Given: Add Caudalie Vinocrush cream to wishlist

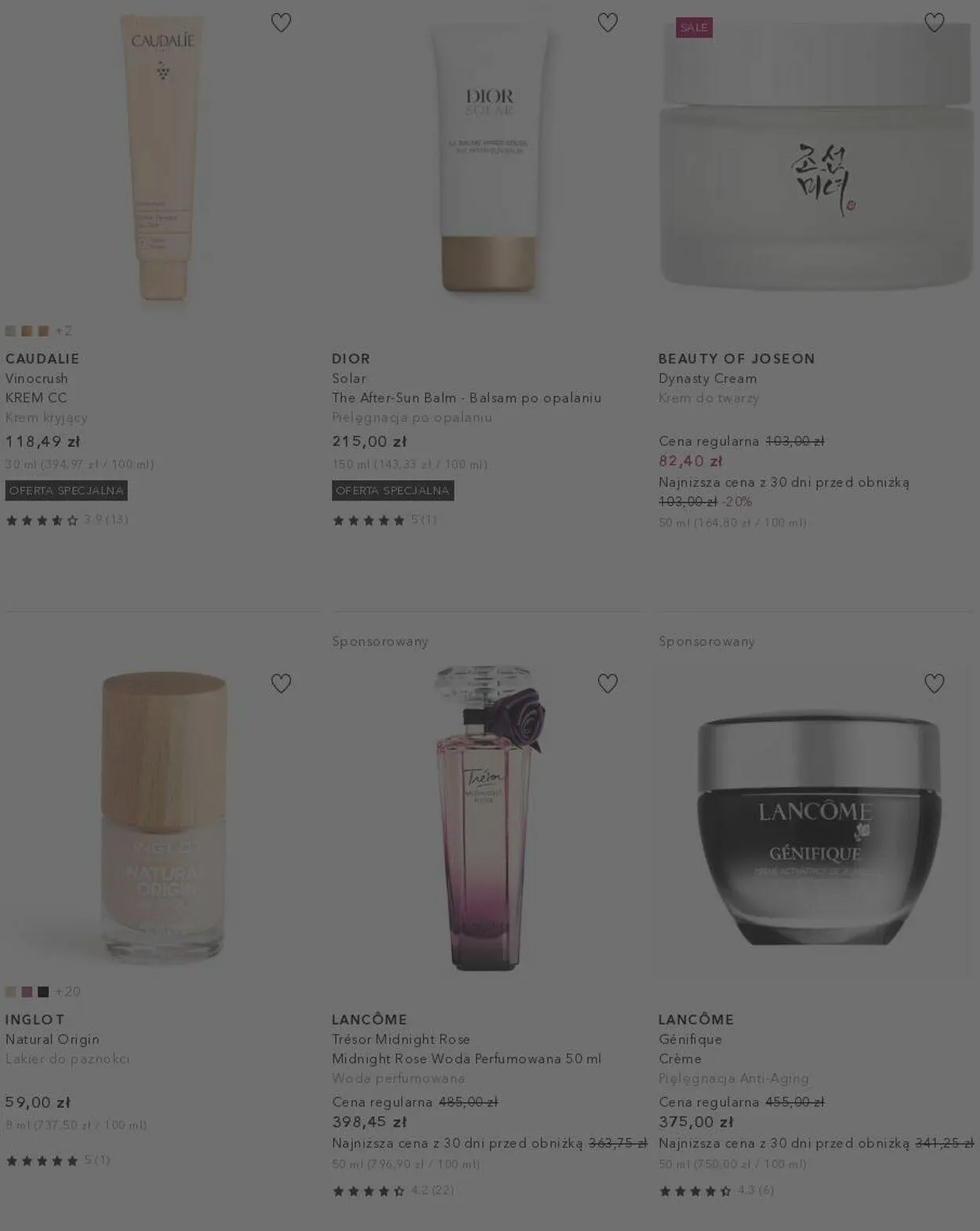Looking at the screenshot, I should 281,23.
